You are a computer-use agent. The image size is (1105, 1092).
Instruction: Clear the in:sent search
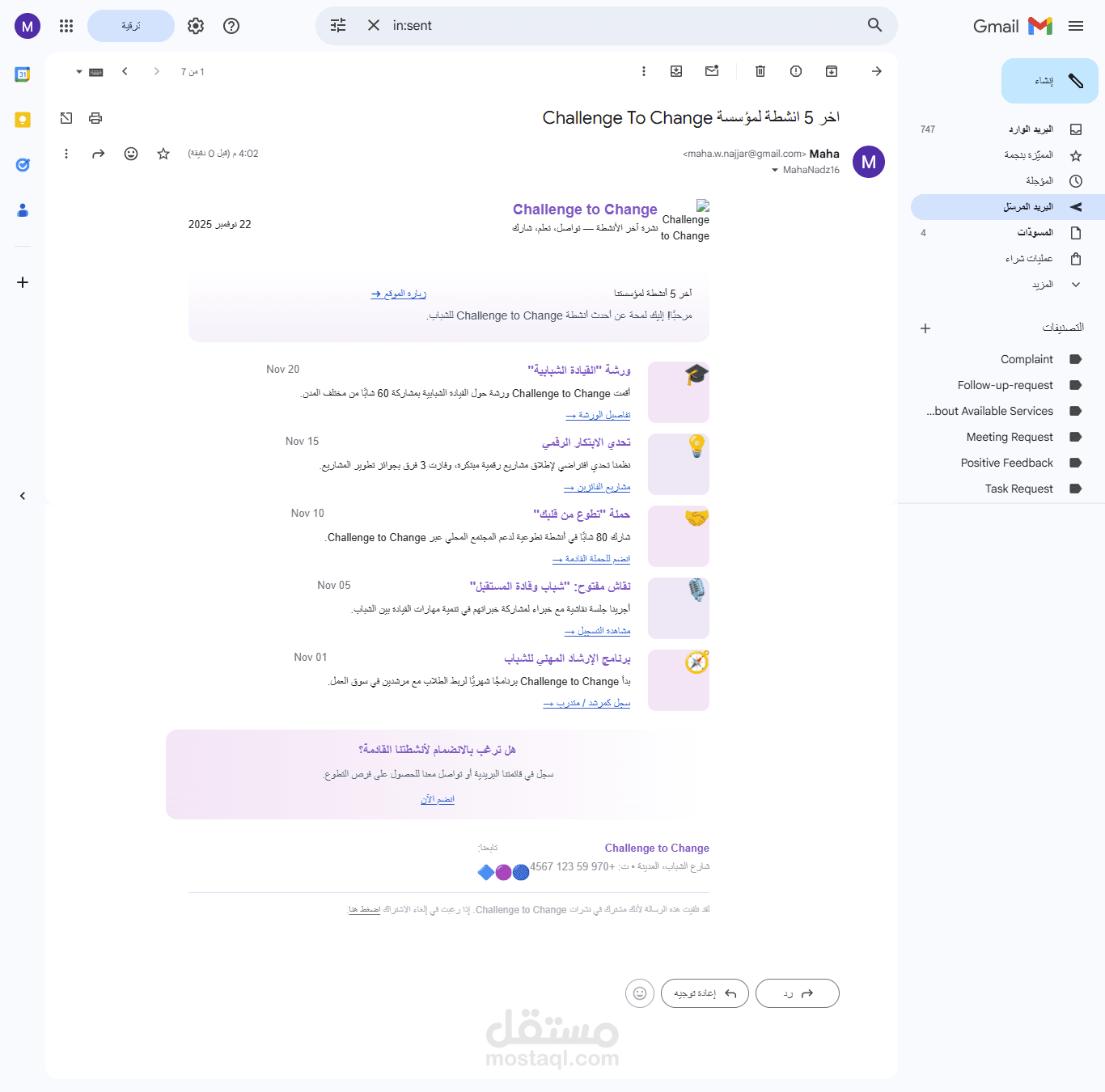[x=374, y=25]
